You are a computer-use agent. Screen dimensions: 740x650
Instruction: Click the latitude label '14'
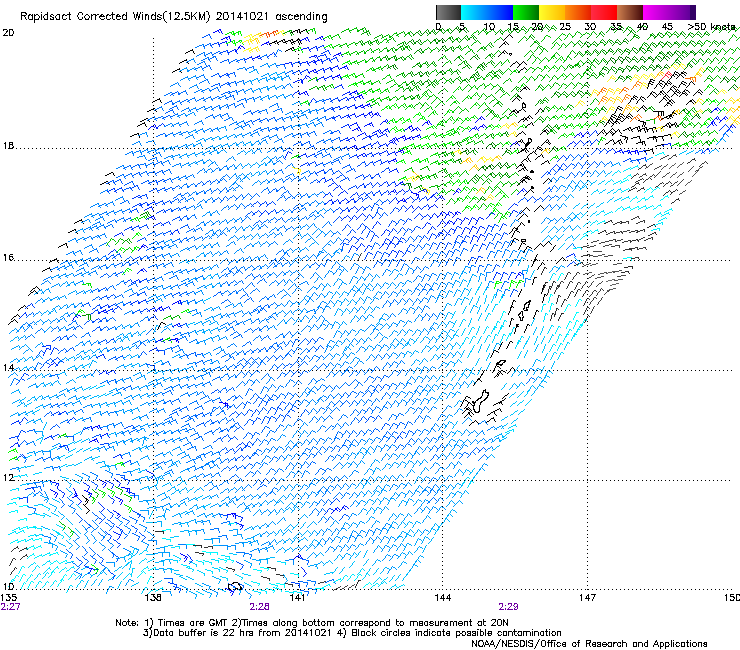[8, 367]
